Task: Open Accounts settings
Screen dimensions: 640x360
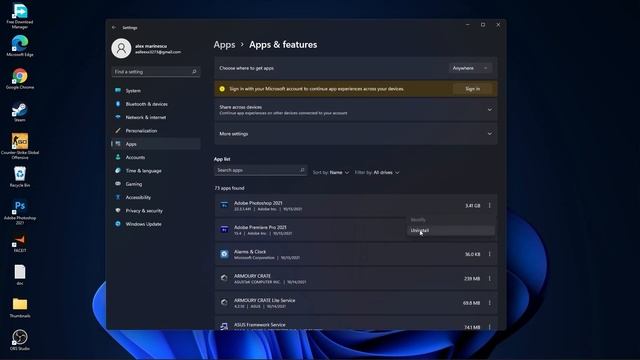Action: [x=156, y=157]
